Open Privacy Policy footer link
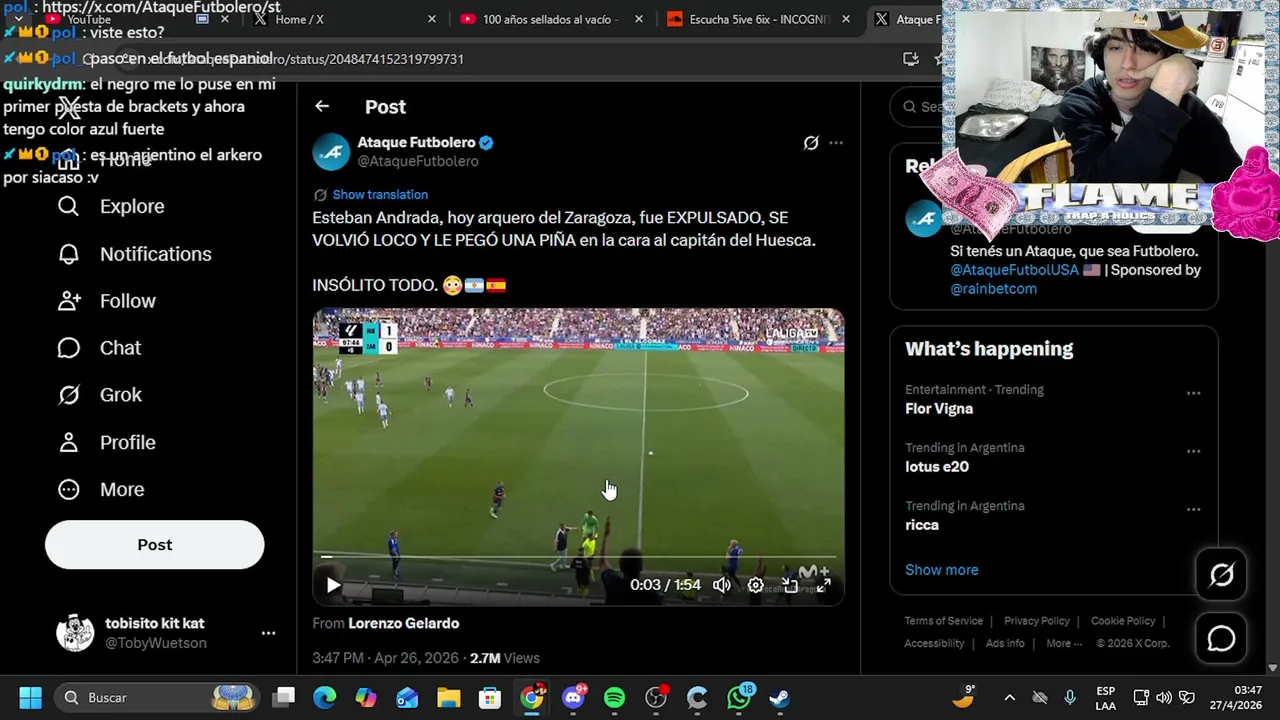The image size is (1280, 720). [1037, 621]
